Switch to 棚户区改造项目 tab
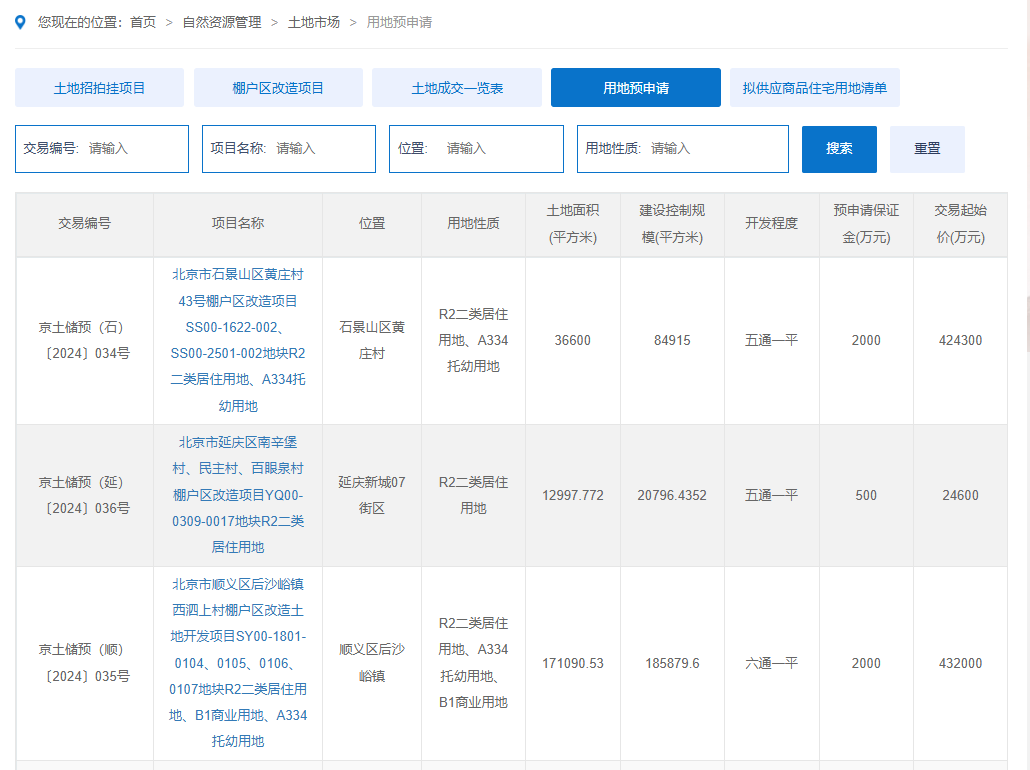Image resolution: width=1030 pixels, height=770 pixels. click(278, 88)
